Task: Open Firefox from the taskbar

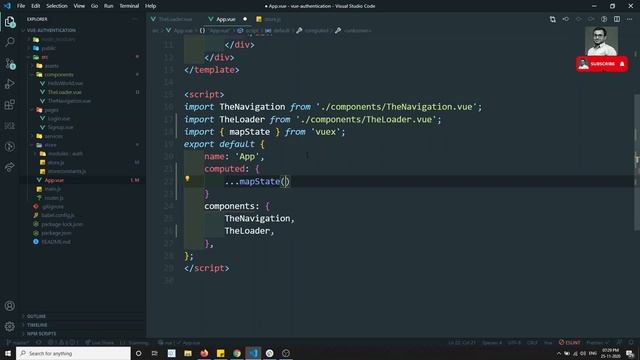Action: coord(204,353)
